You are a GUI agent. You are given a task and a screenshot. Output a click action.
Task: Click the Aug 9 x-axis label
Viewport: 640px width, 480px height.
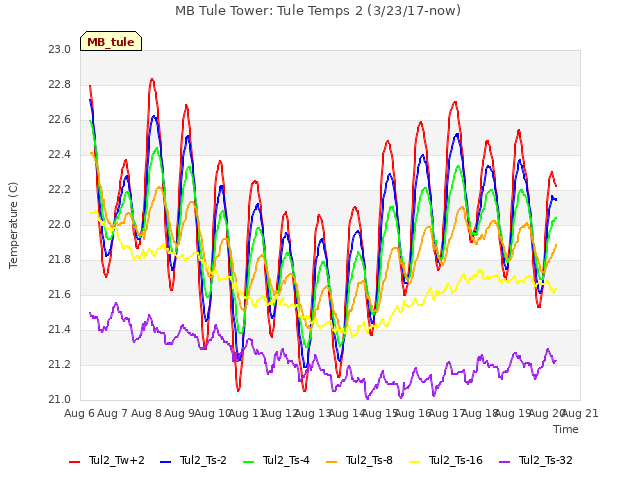179,413
